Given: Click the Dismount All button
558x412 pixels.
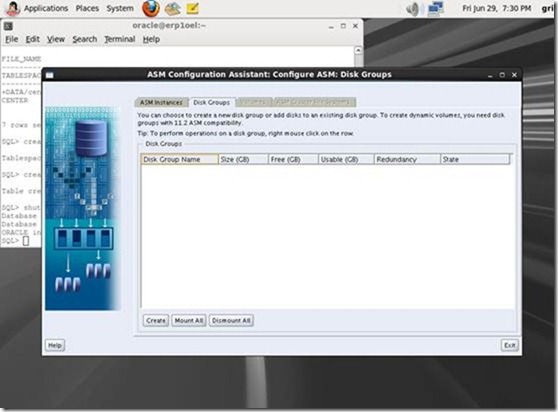Looking at the screenshot, I should click(231, 320).
